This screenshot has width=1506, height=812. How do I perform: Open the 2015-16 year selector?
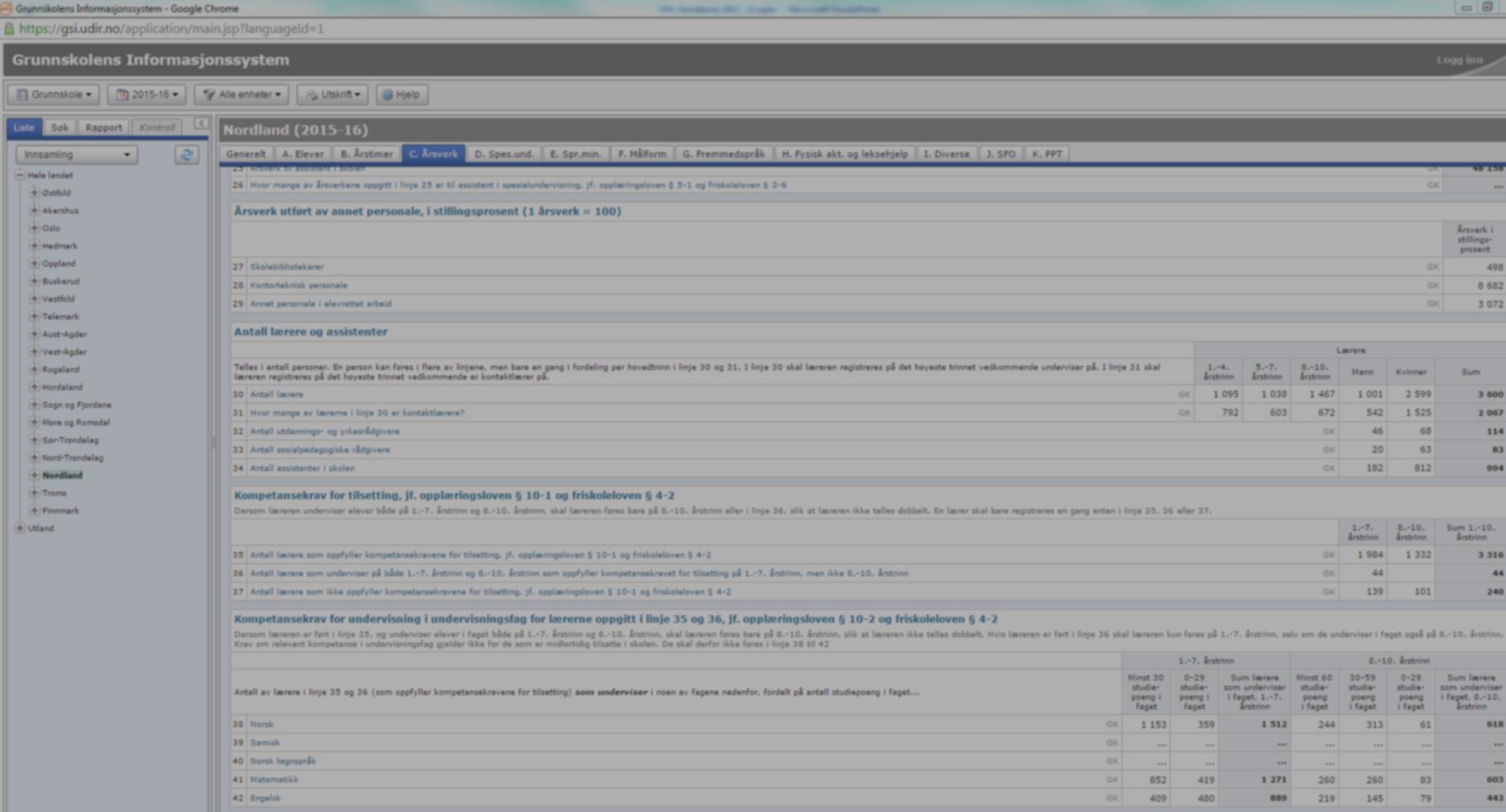pyautogui.click(x=147, y=95)
